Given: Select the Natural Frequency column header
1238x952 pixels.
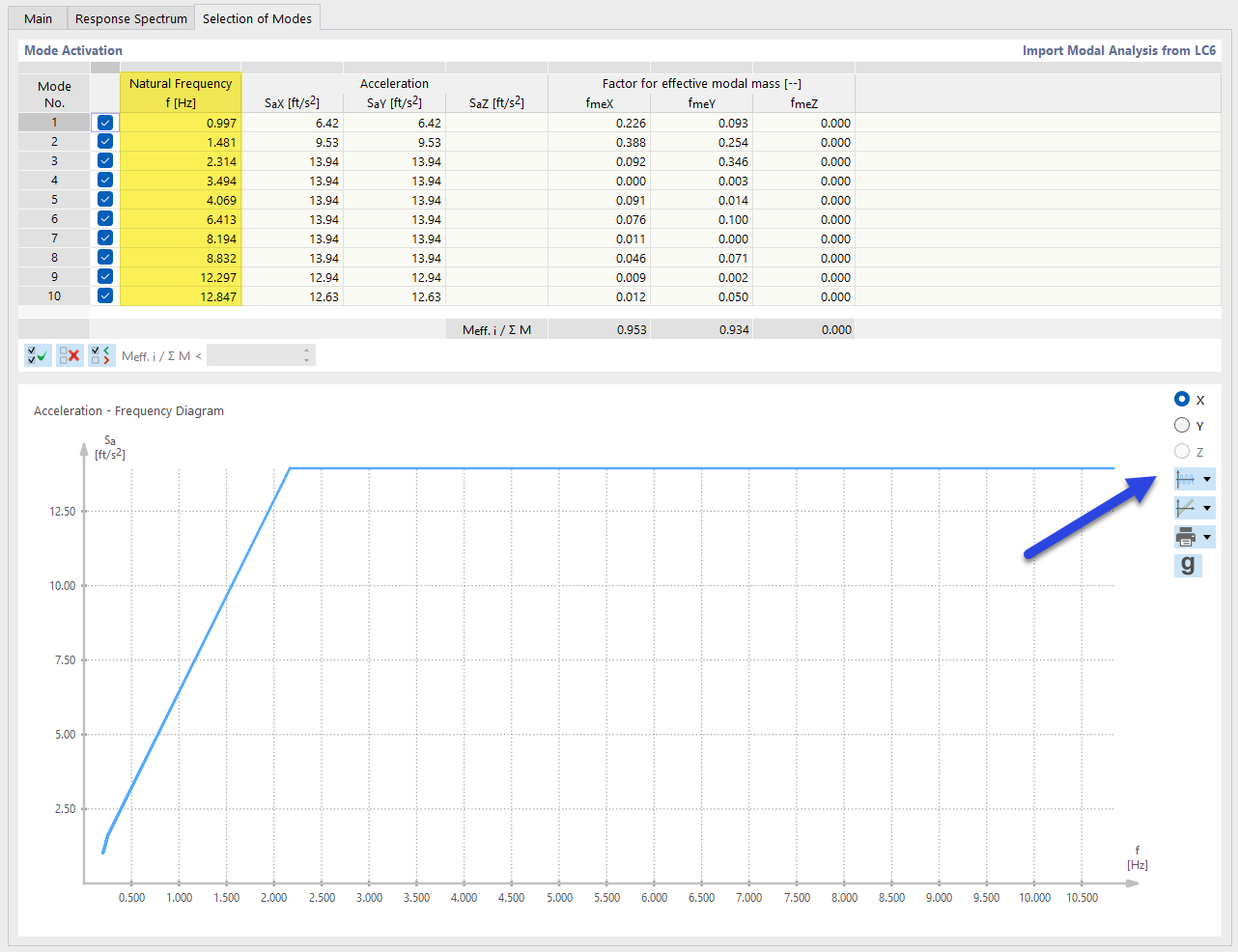Looking at the screenshot, I should click(181, 91).
